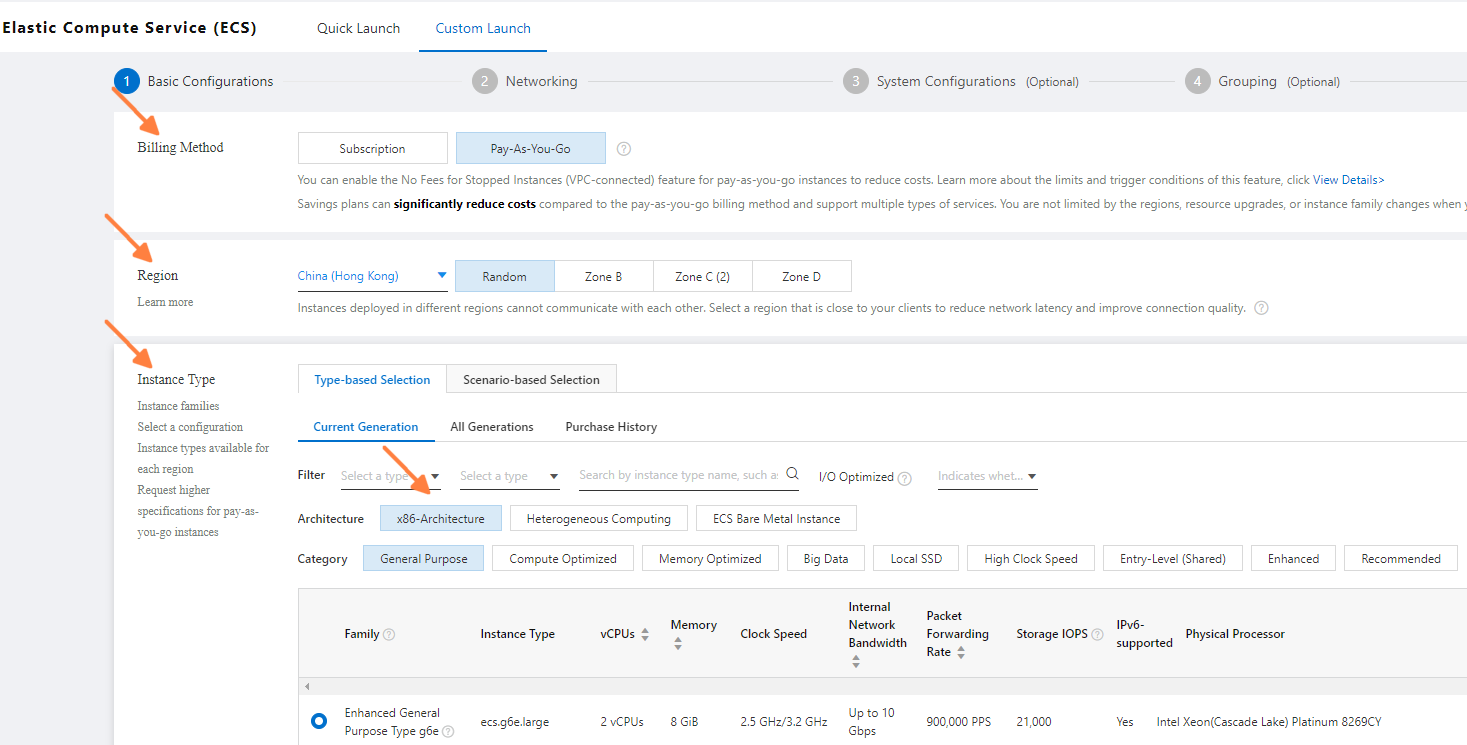Switch to Quick Launch tab
This screenshot has height=745, width=1467.
pos(358,28)
